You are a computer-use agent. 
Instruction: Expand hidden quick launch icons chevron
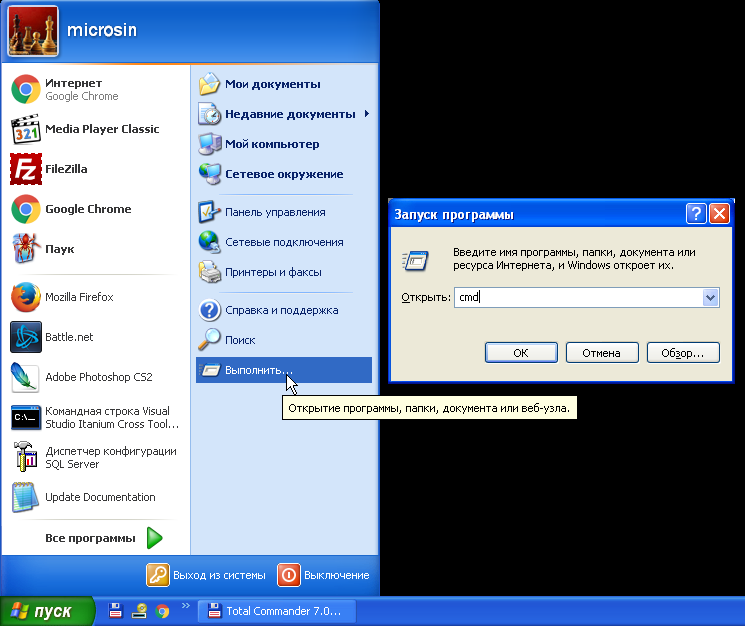pos(186,606)
